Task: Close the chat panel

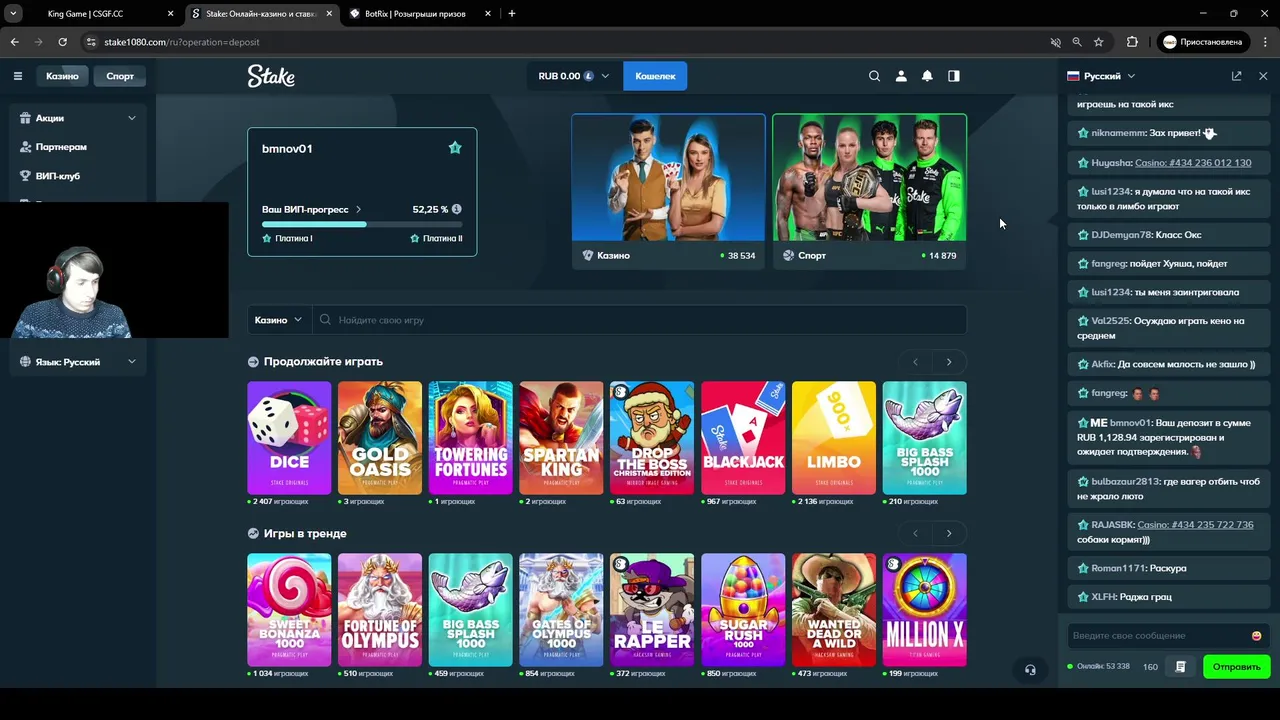Action: (x=1263, y=76)
